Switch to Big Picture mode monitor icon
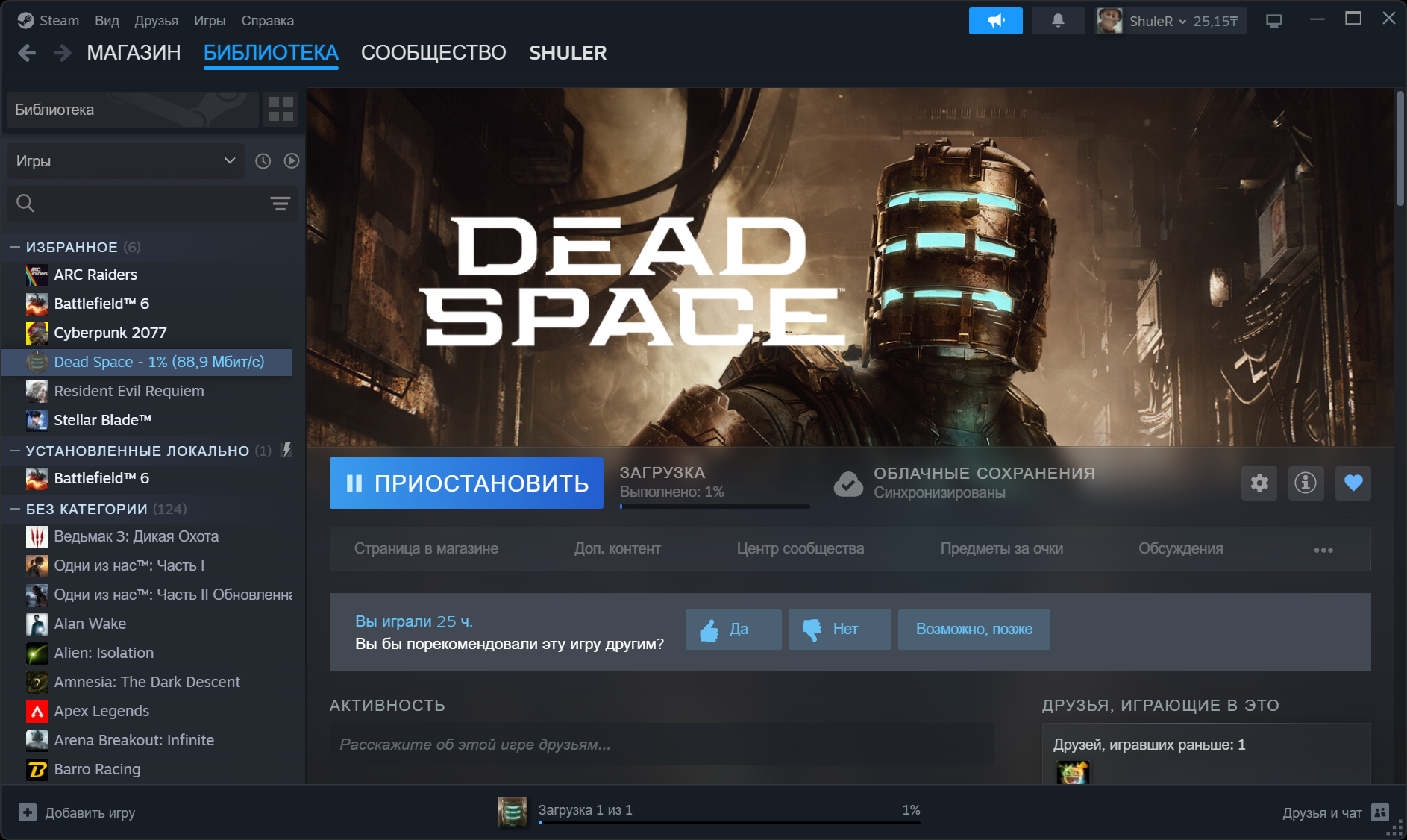This screenshot has height=840, width=1407. tap(1274, 21)
